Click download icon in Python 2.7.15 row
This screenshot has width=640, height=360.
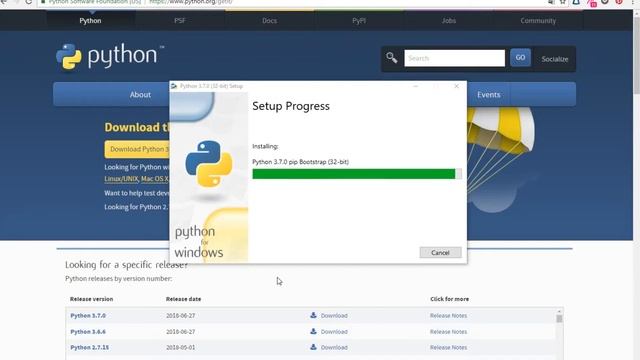point(313,347)
